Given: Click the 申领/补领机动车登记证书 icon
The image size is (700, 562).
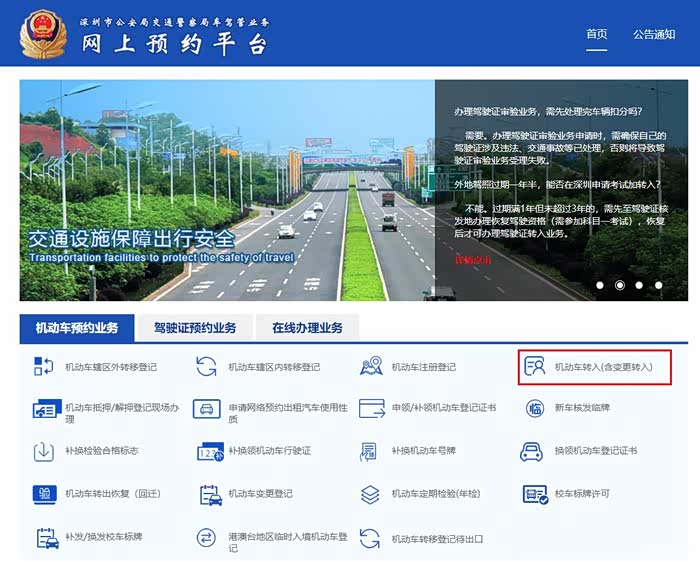Looking at the screenshot, I should [x=371, y=408].
